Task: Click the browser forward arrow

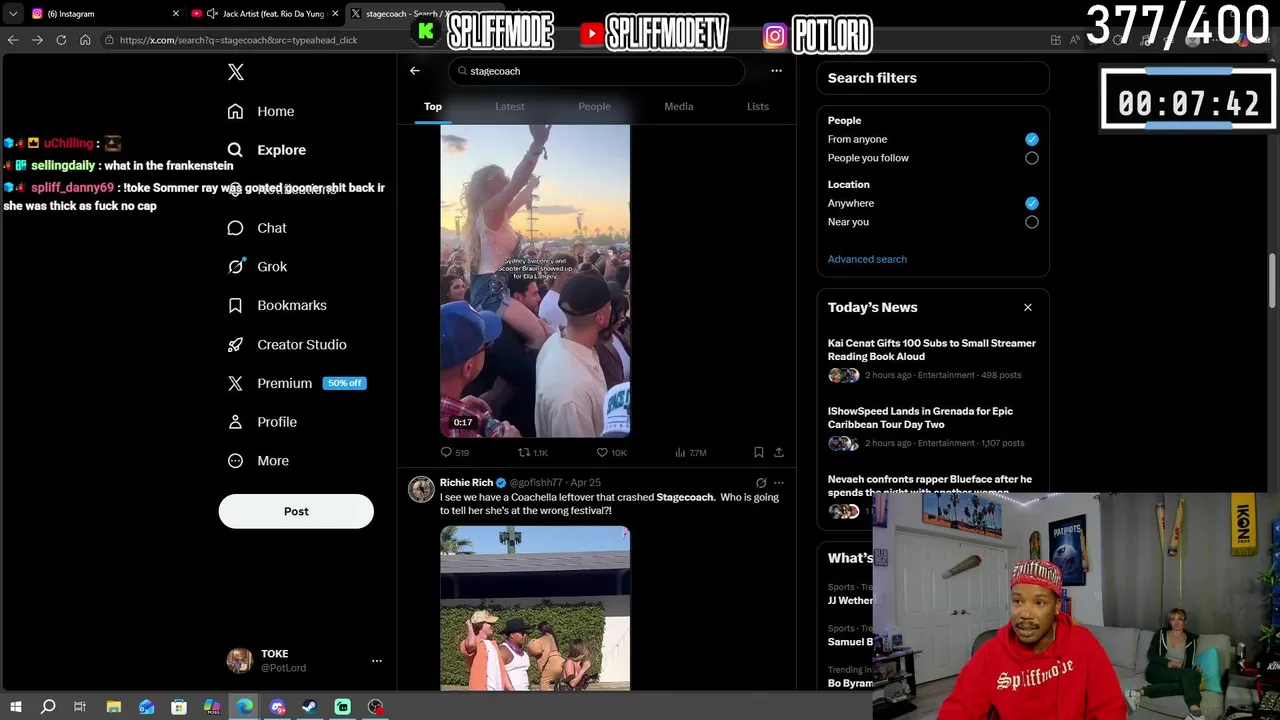Action: (37, 40)
